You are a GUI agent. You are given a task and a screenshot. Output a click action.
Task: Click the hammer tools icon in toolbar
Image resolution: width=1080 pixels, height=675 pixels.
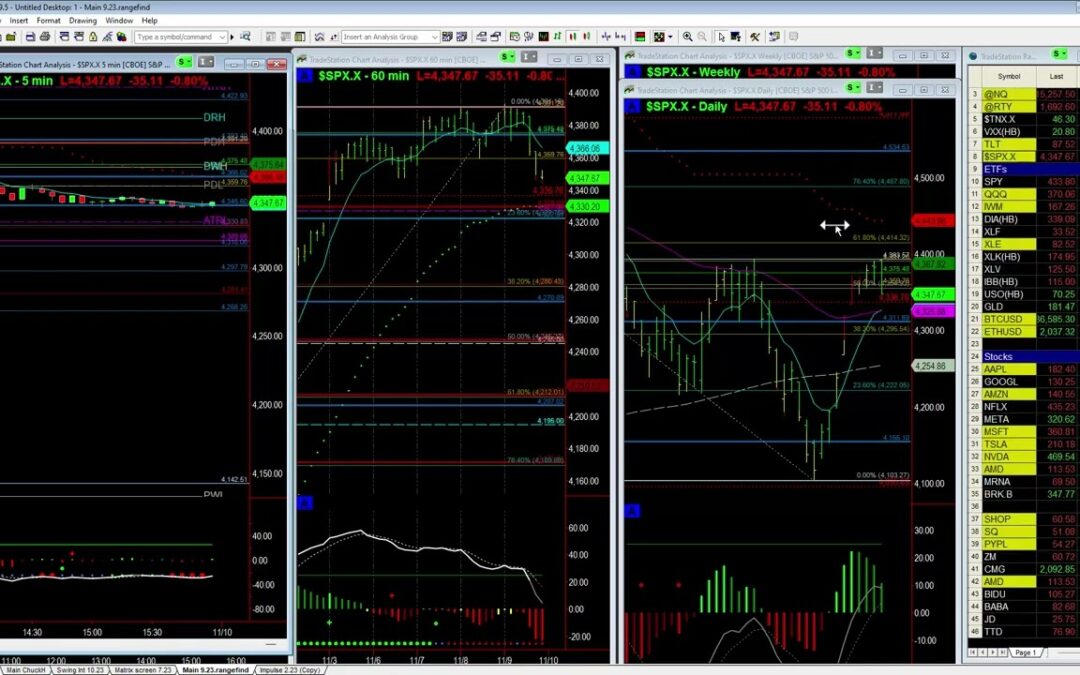click(755, 37)
